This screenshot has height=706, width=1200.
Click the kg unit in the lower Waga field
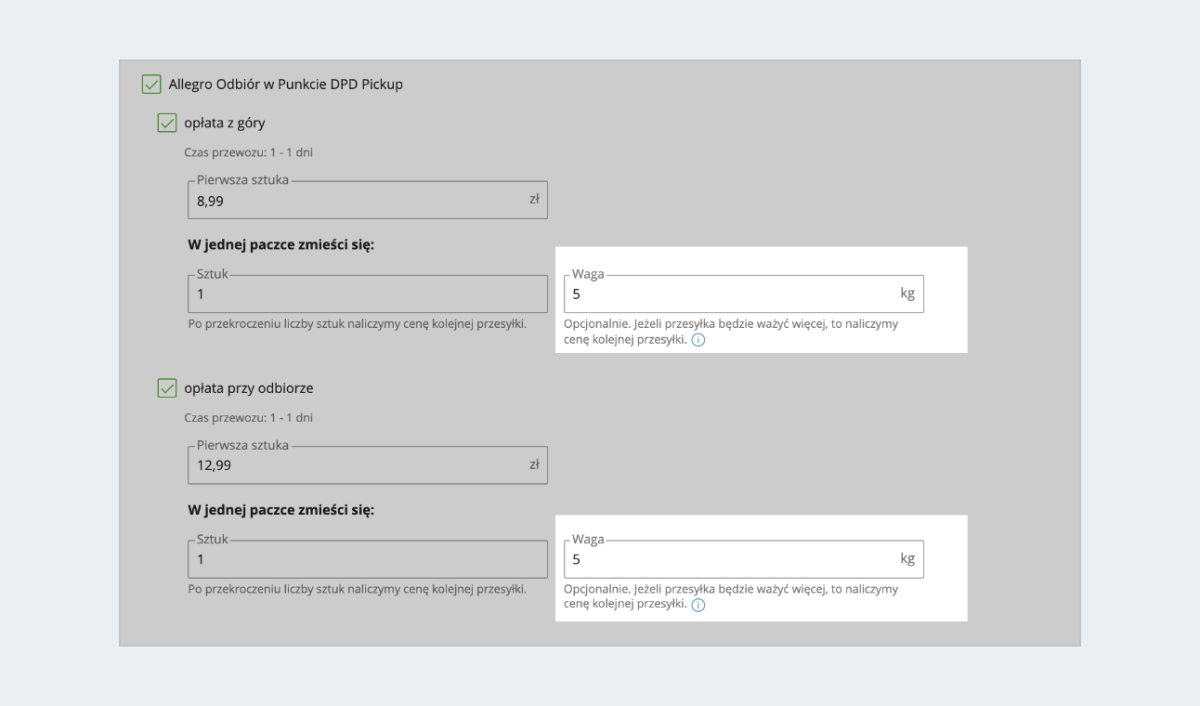[x=907, y=559]
